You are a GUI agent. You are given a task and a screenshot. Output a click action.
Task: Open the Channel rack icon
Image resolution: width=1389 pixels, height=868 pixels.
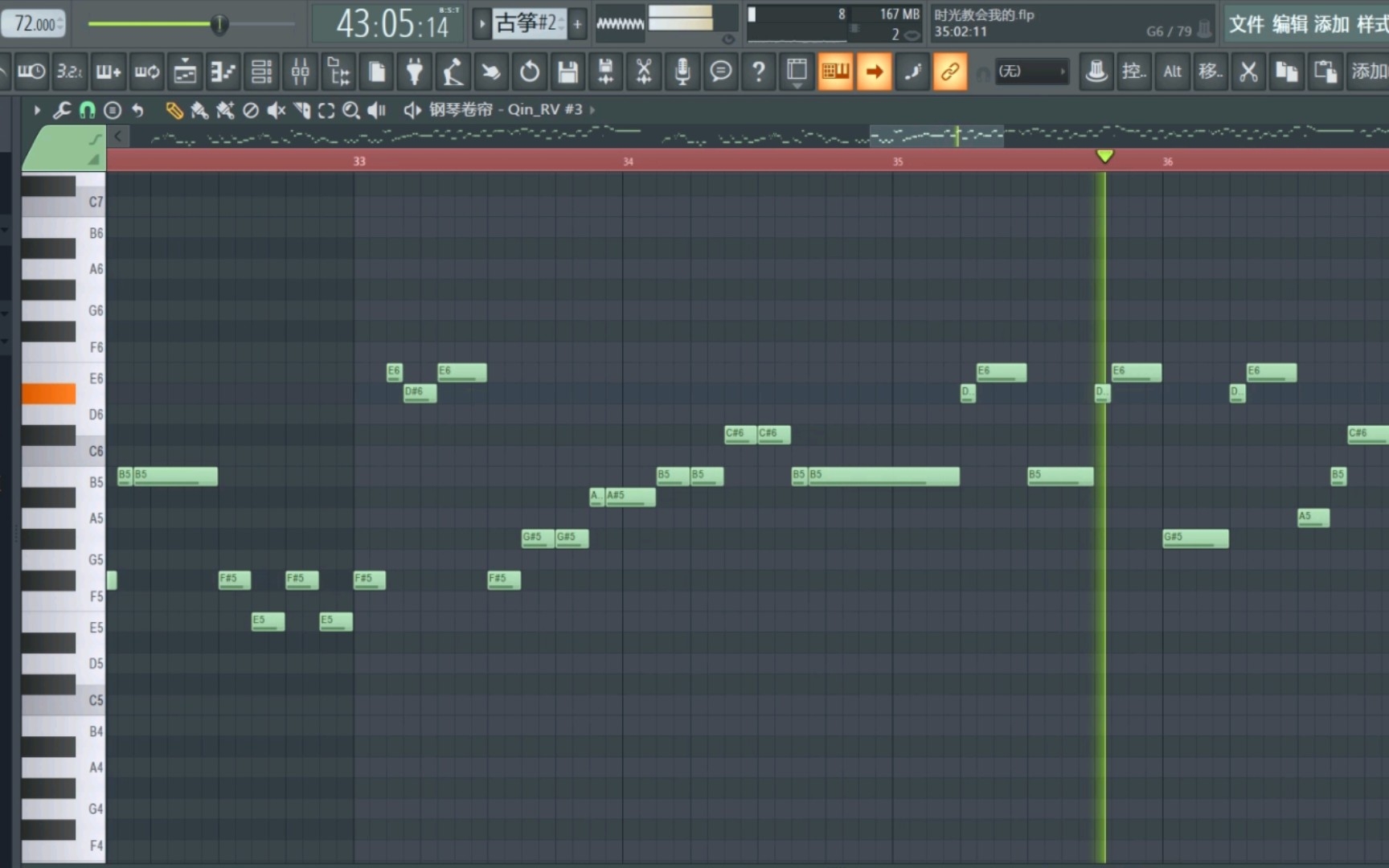(261, 72)
